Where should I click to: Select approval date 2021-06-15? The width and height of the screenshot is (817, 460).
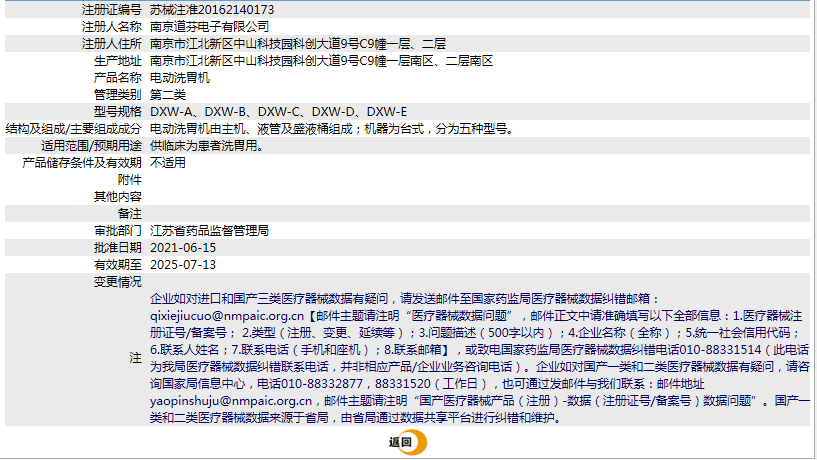coord(183,248)
